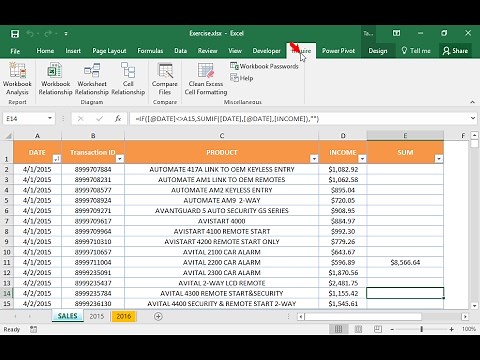Select cell AVISTART 4000
480x360 pixels.
222,221
